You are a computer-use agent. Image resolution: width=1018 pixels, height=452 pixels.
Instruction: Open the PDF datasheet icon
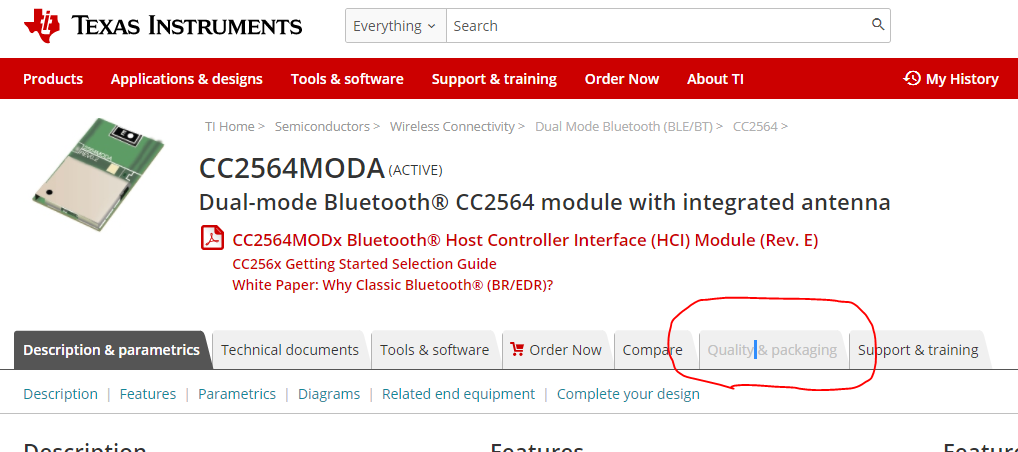[212, 239]
